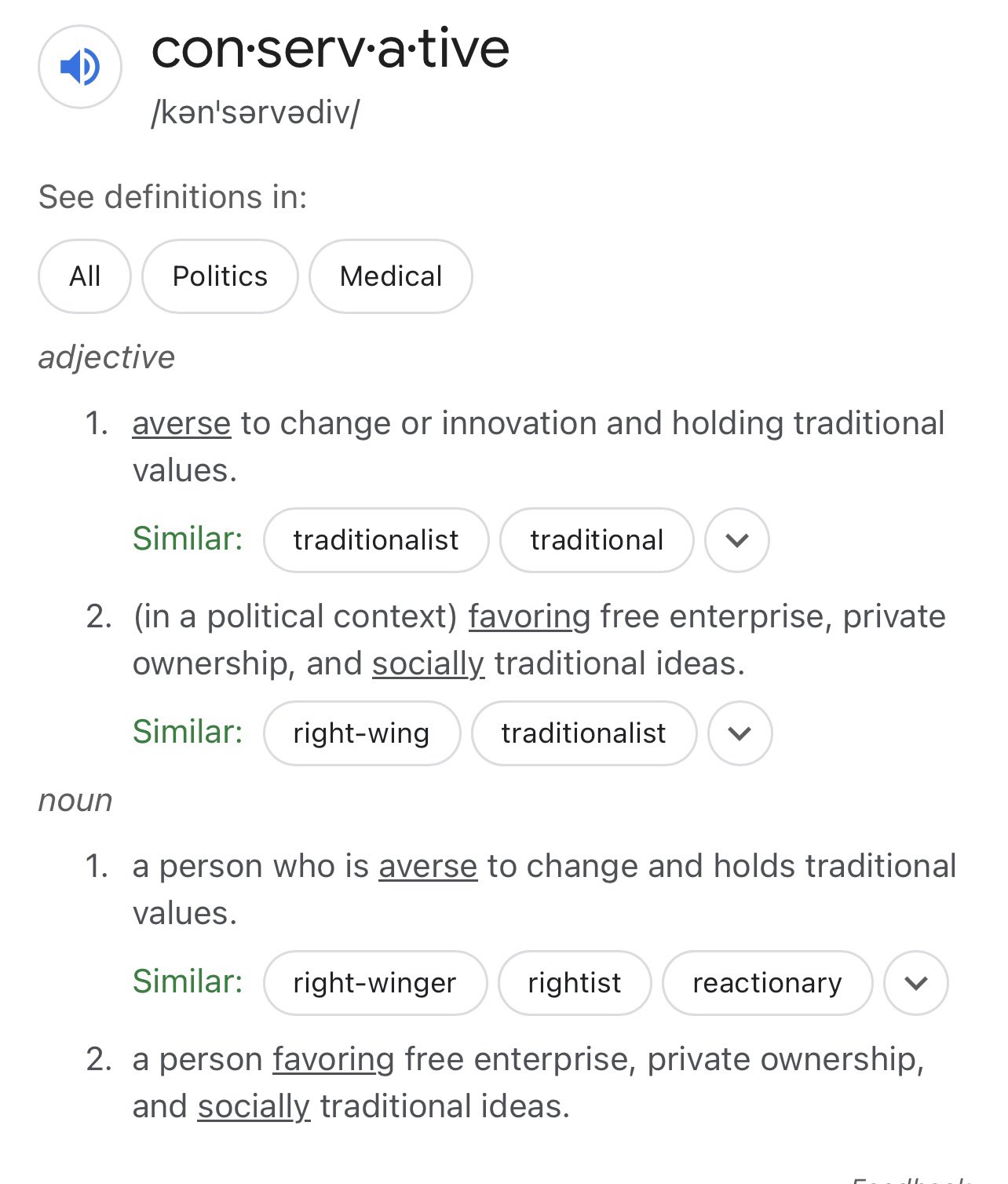Click the 'right-wing' synonym chip
The width and height of the screenshot is (1008, 1184).
point(362,733)
